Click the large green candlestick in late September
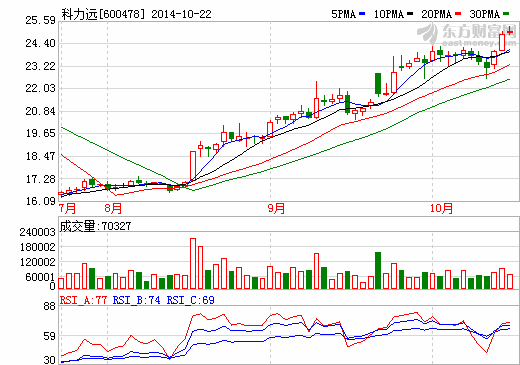Viewport: 520px width, 365px height. tap(378, 84)
